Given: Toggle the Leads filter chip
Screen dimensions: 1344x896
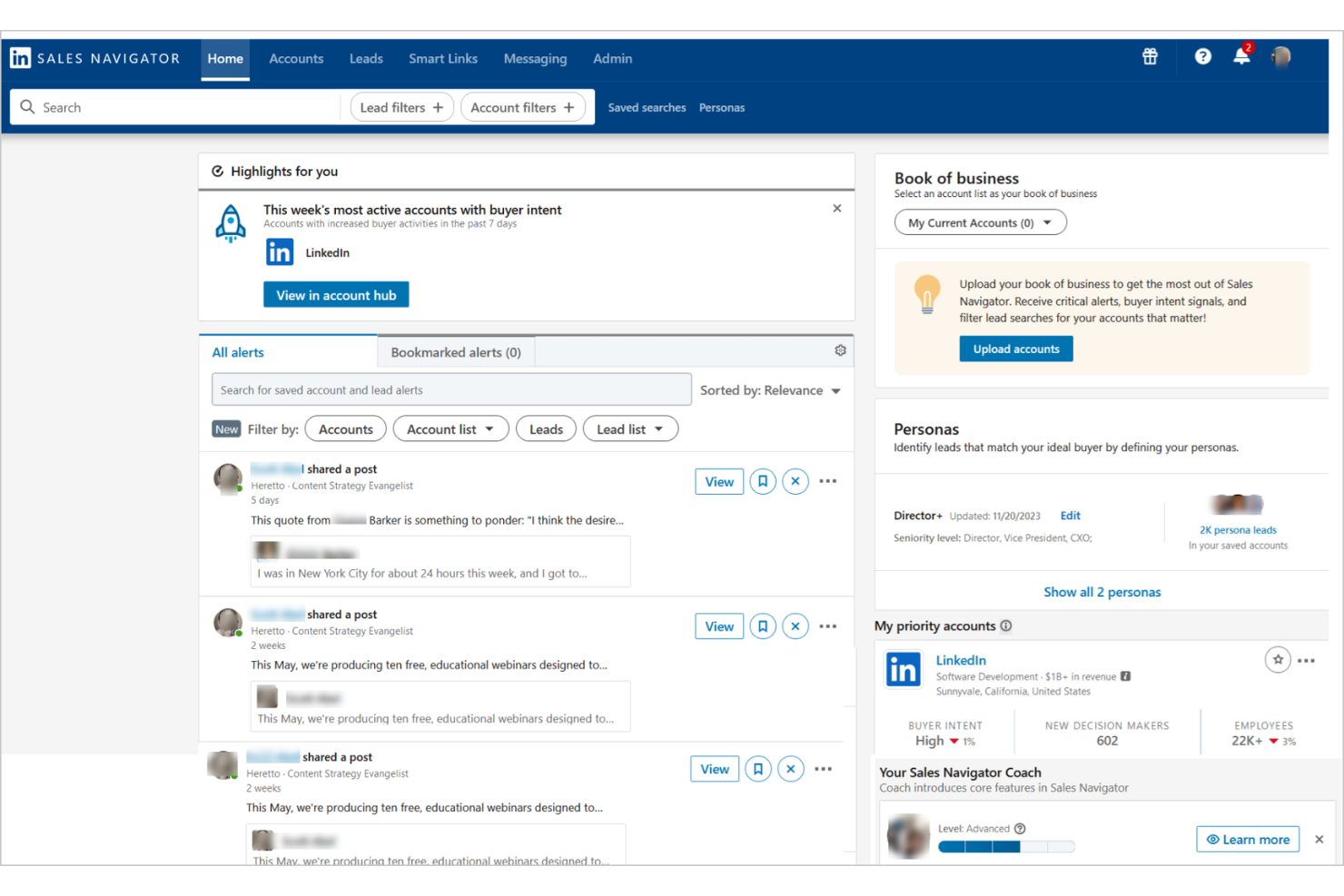Looking at the screenshot, I should pyautogui.click(x=546, y=429).
